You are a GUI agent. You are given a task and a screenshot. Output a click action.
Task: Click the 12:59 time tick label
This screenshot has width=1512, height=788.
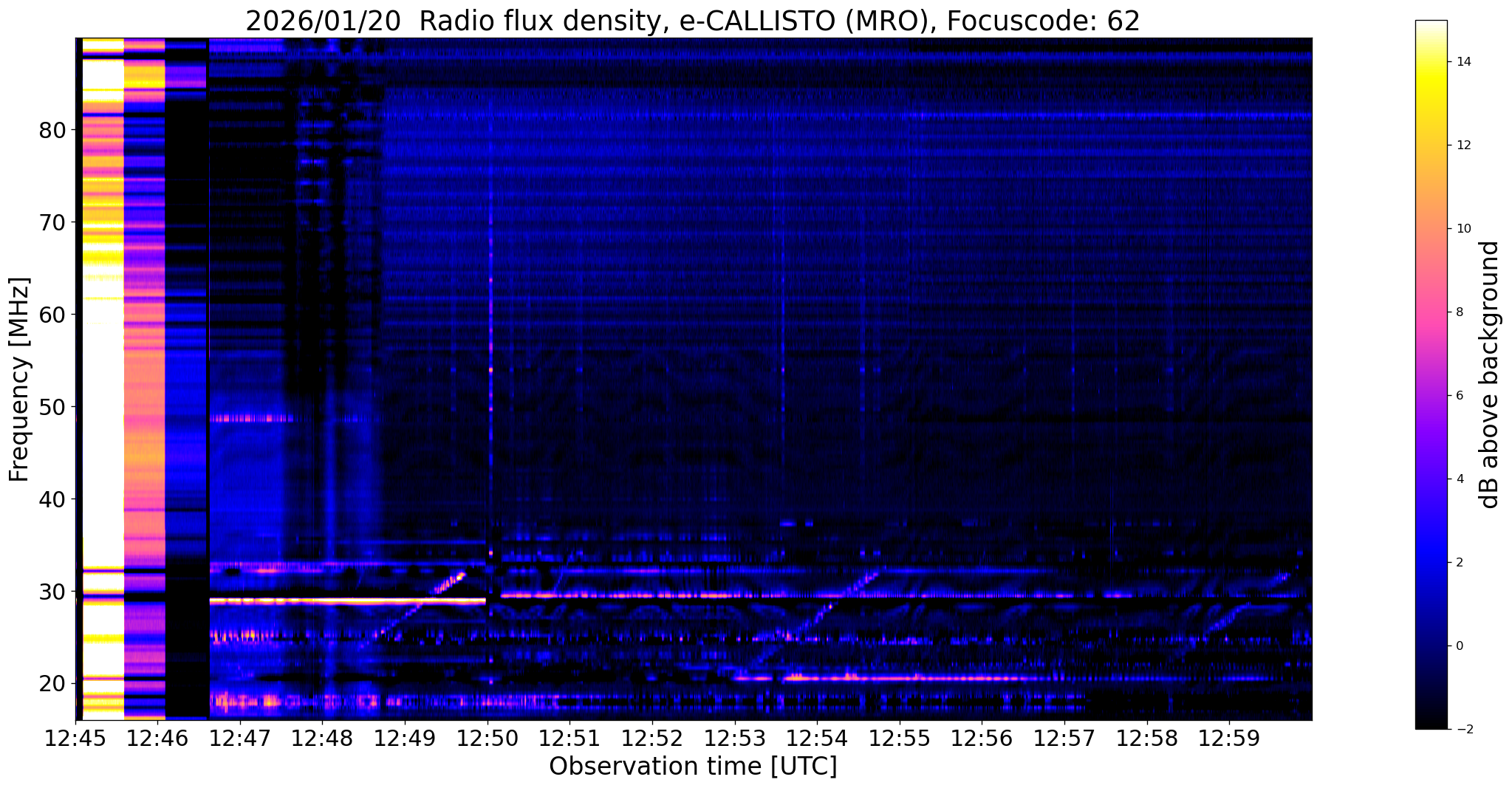pos(1229,738)
